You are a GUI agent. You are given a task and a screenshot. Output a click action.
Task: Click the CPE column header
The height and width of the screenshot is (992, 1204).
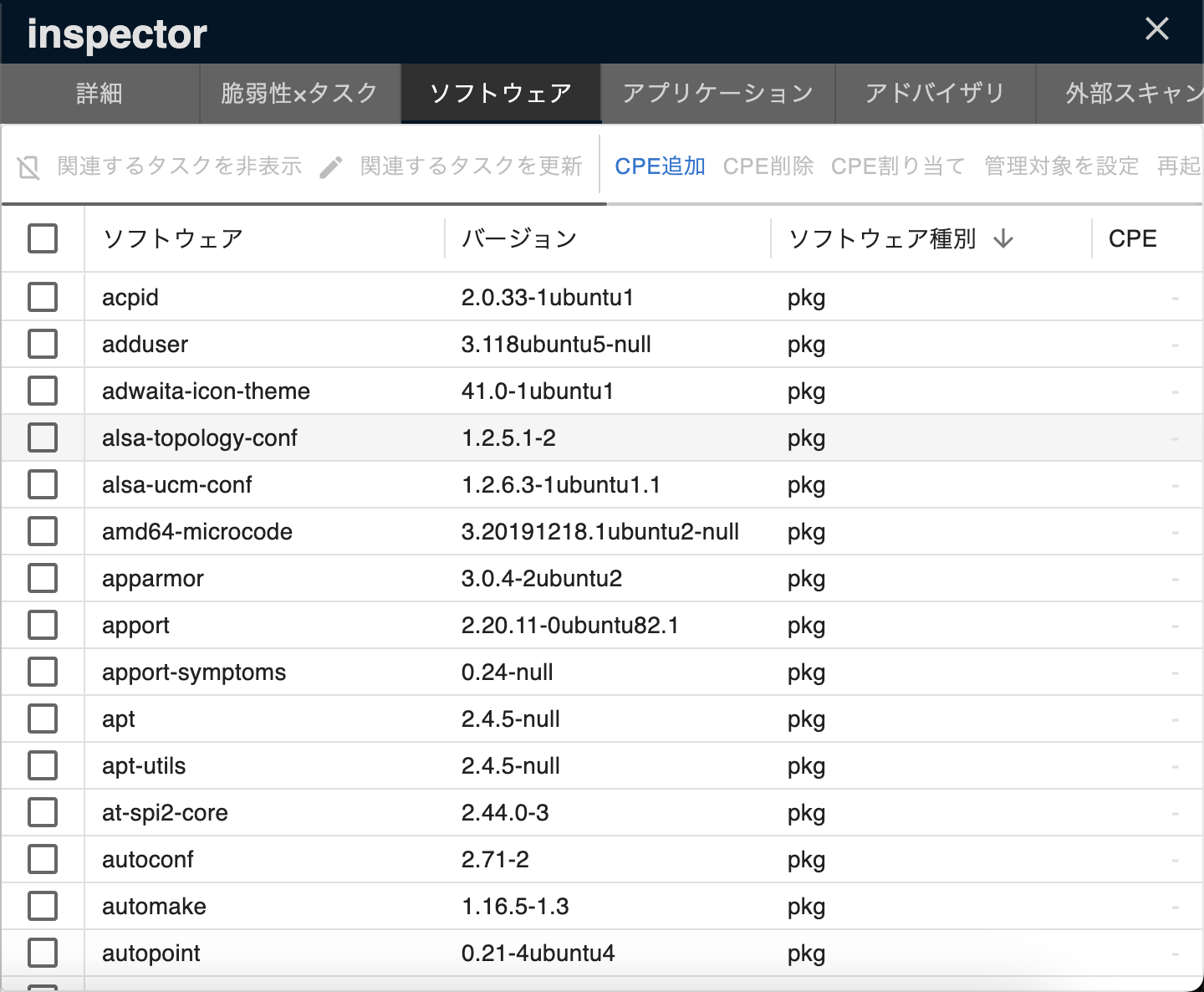[x=1133, y=239]
